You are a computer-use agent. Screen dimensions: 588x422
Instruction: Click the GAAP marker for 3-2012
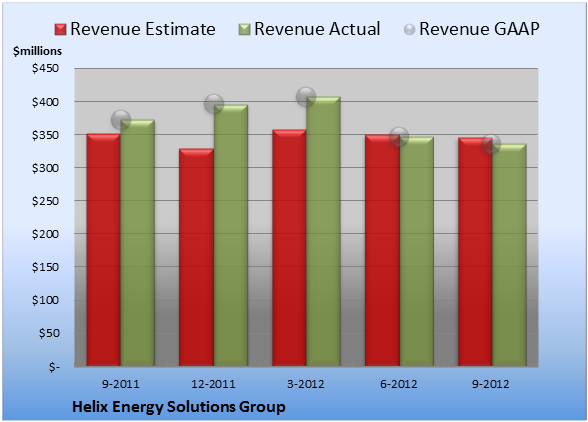pos(306,96)
